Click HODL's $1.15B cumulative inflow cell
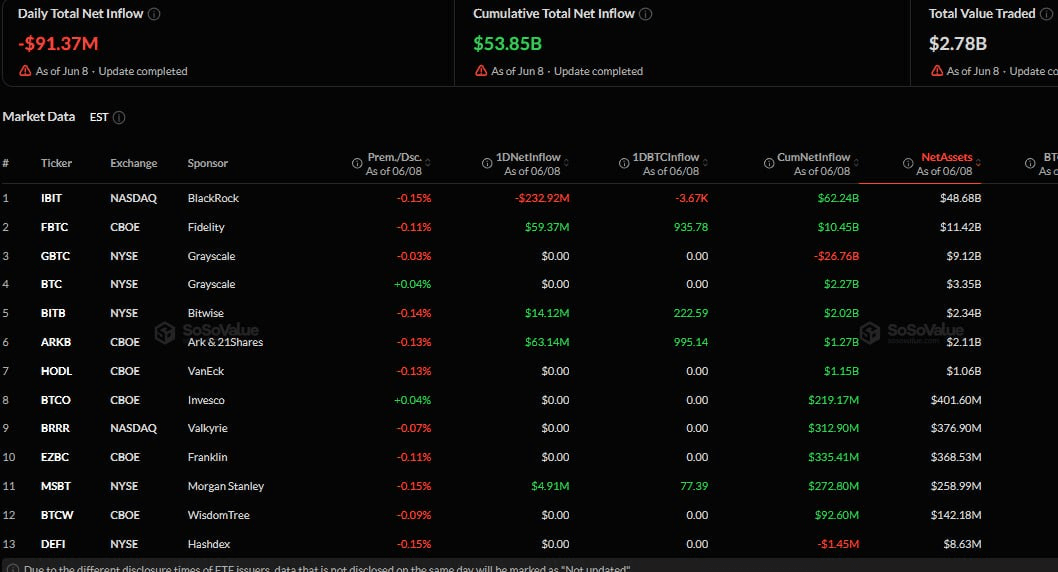1058x572 pixels. point(841,372)
